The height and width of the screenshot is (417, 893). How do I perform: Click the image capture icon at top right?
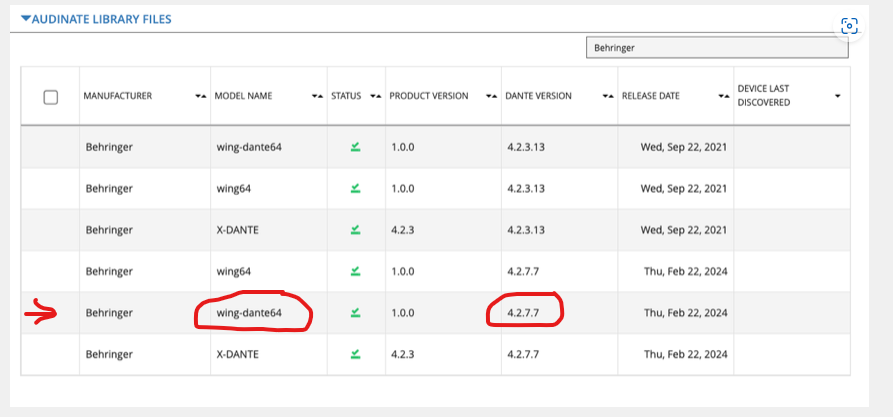point(849,26)
